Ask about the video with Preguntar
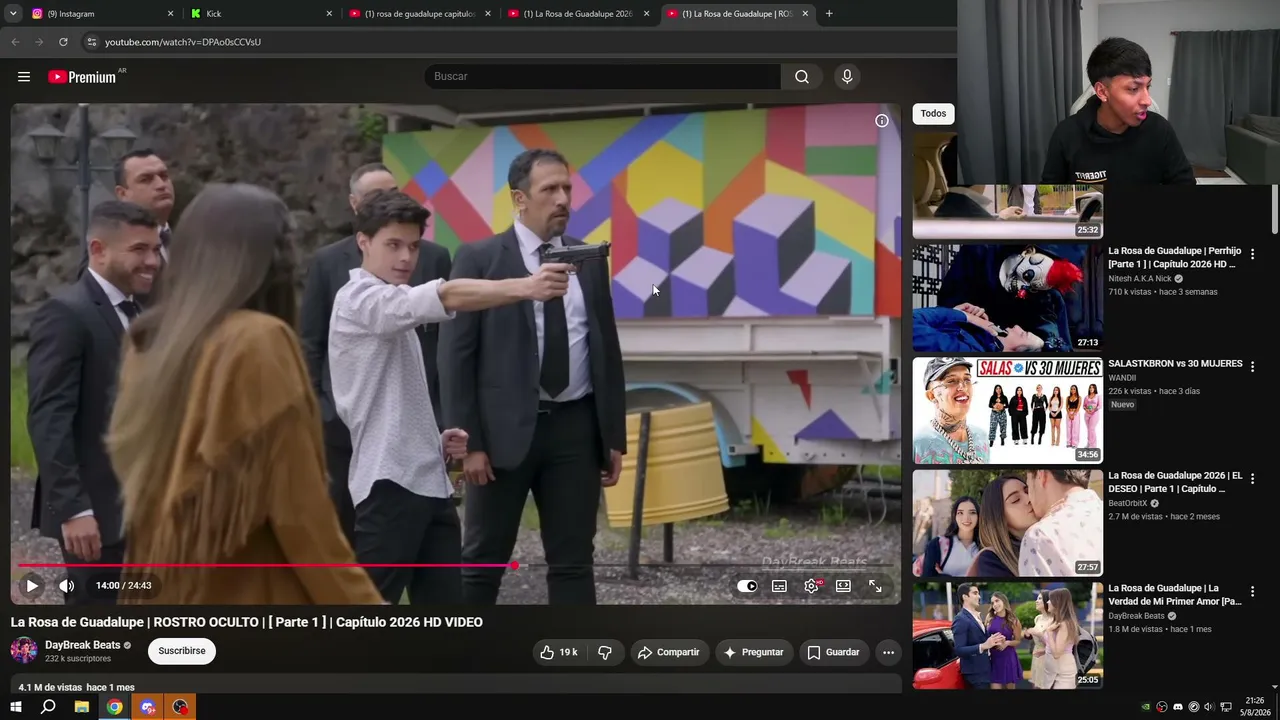1280x720 pixels. pyautogui.click(x=753, y=652)
